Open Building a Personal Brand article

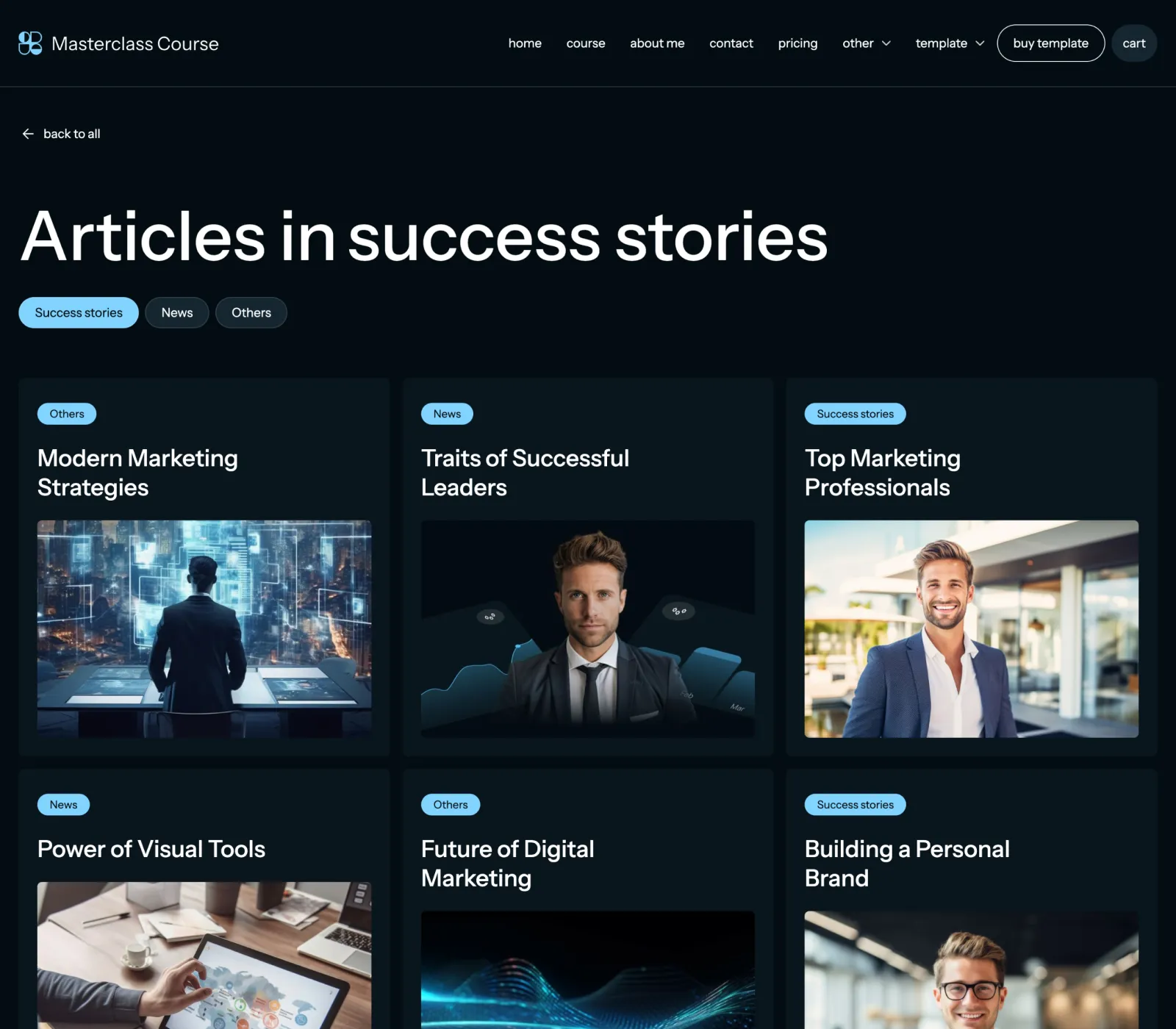point(907,864)
